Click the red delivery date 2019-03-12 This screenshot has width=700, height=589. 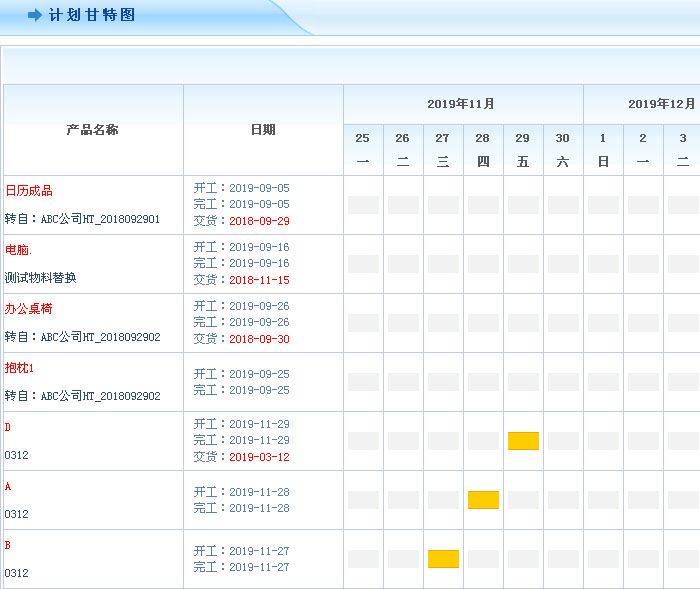pos(259,457)
